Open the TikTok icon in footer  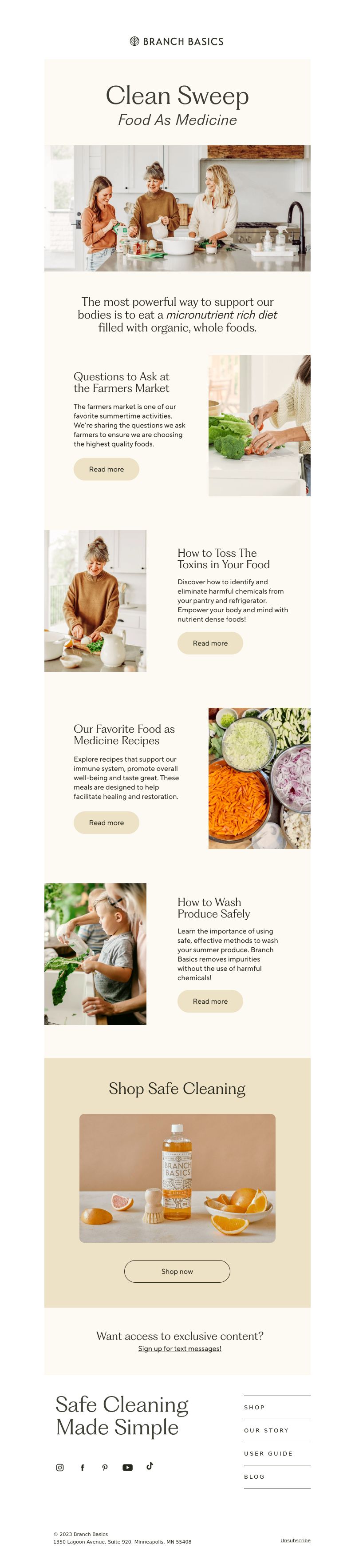point(150,1466)
